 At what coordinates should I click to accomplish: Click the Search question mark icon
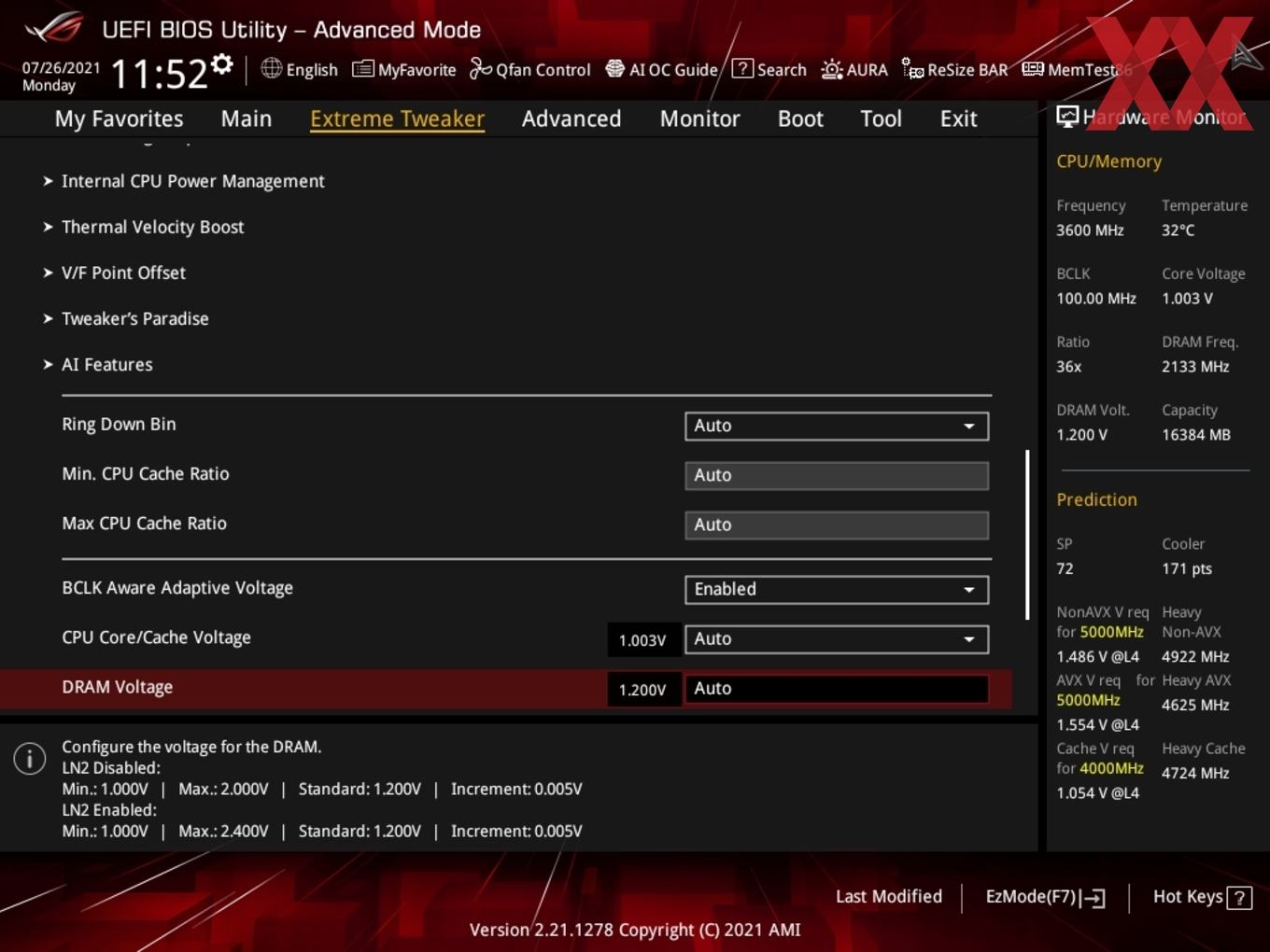[x=742, y=68]
